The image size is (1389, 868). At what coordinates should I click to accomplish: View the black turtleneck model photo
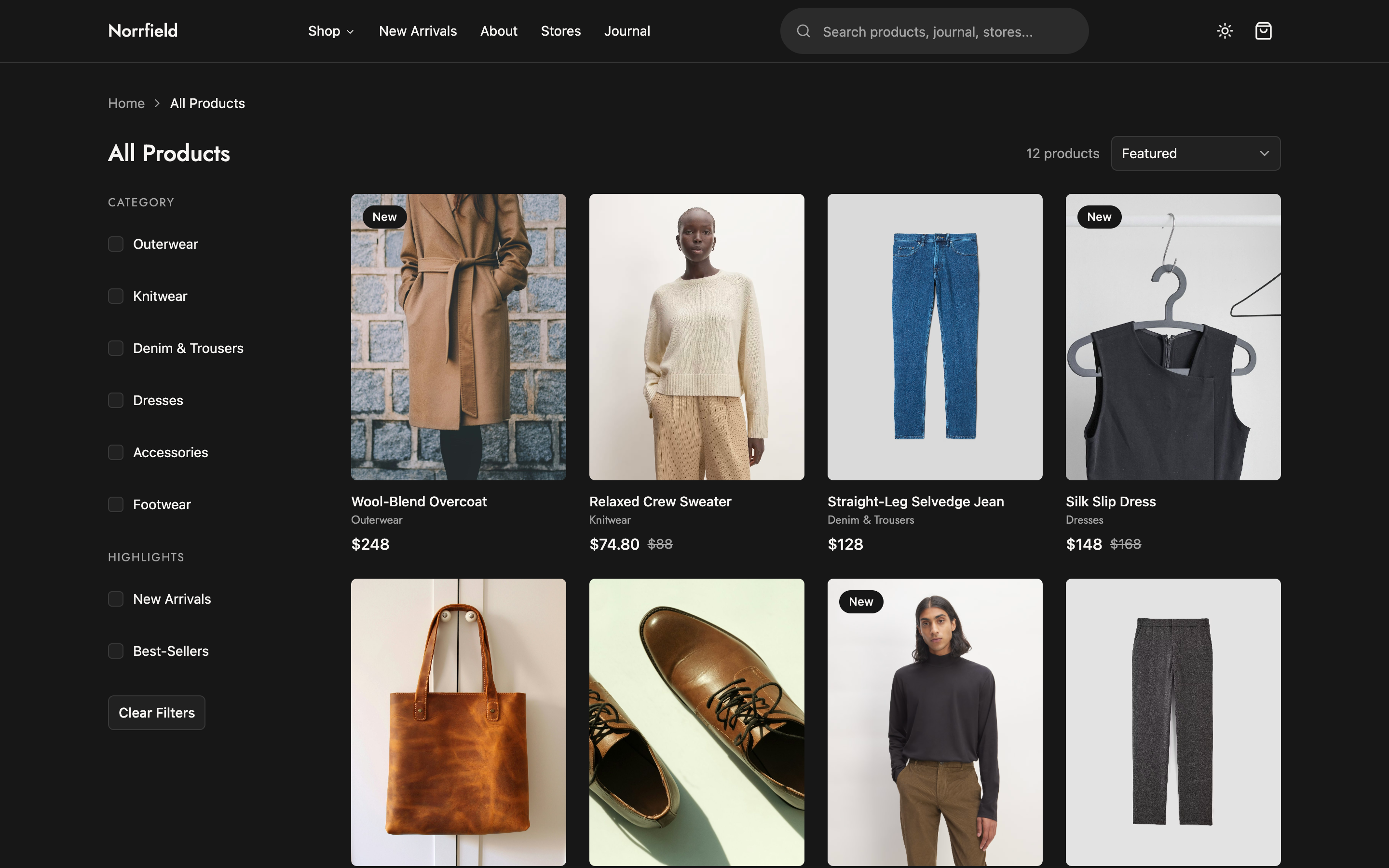935,722
